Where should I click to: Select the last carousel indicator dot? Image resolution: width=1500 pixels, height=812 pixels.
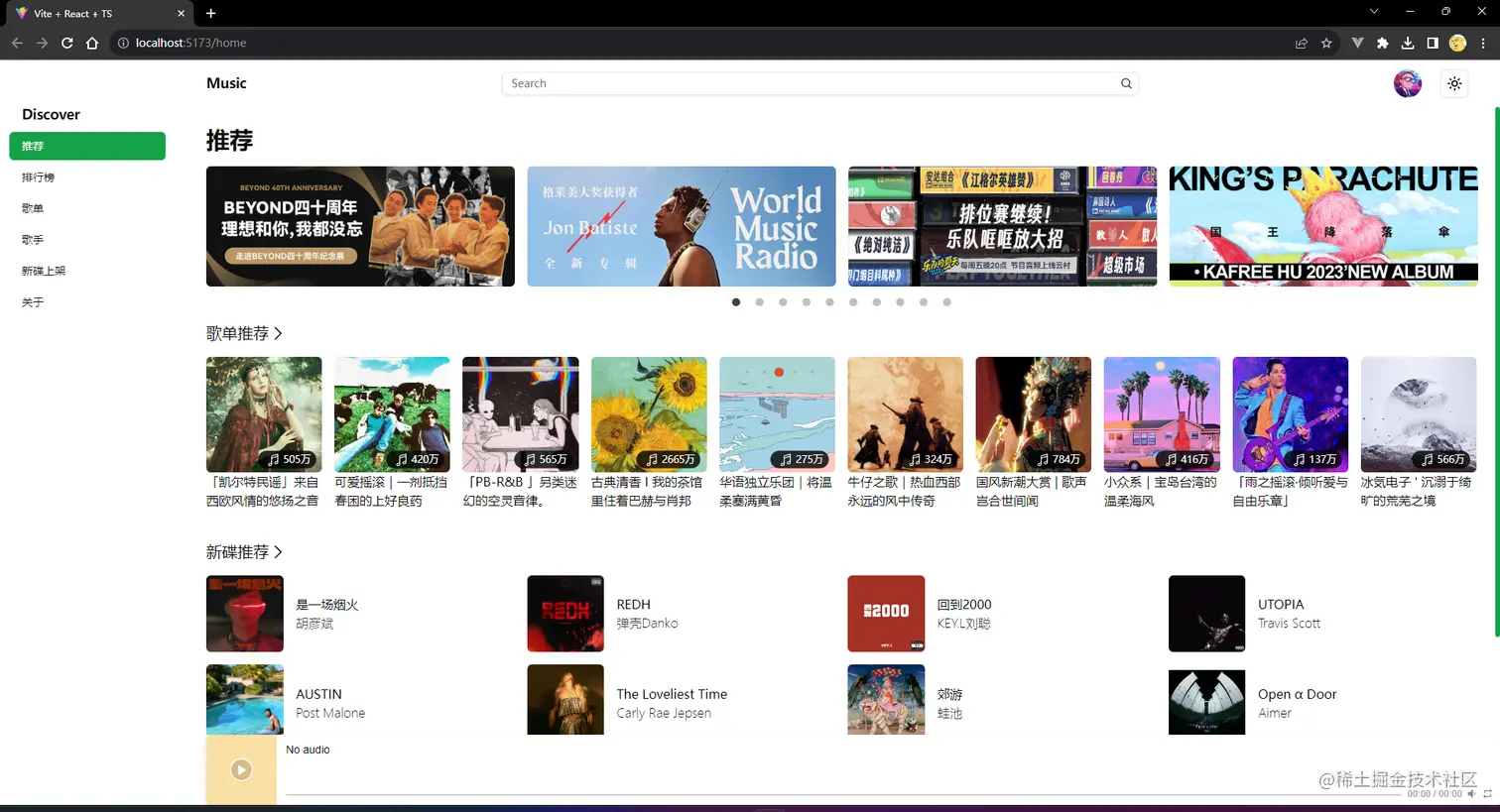[946, 302]
